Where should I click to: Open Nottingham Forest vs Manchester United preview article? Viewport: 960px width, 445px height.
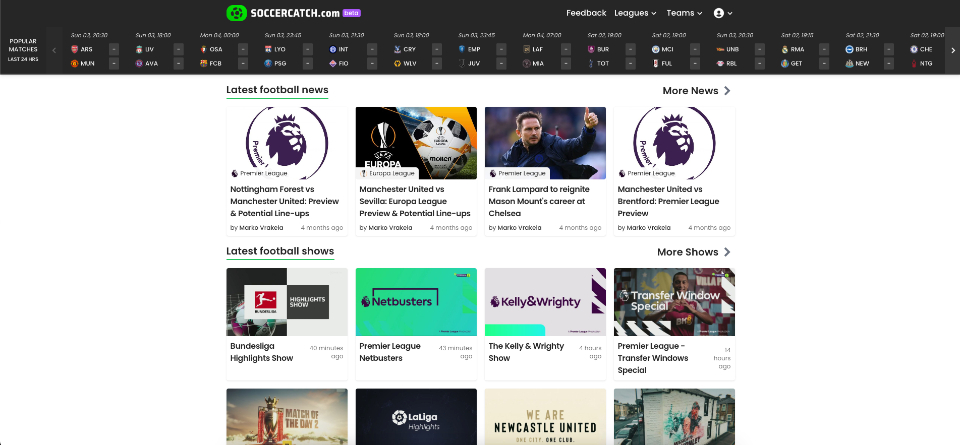pos(285,201)
